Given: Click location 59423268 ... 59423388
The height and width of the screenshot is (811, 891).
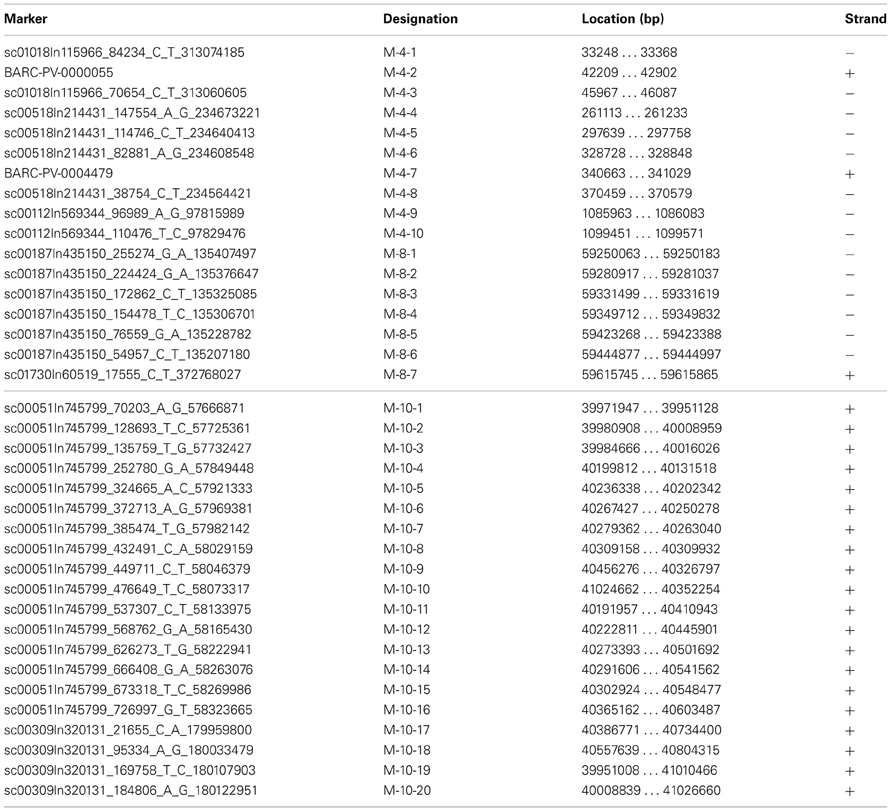Looking at the screenshot, I should (651, 335).
